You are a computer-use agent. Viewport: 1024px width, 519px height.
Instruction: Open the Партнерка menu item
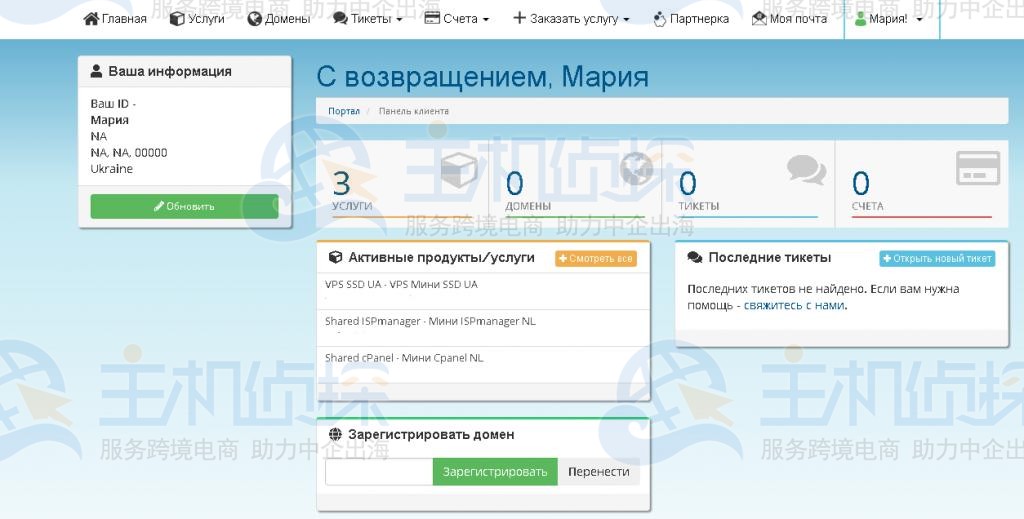tap(691, 19)
